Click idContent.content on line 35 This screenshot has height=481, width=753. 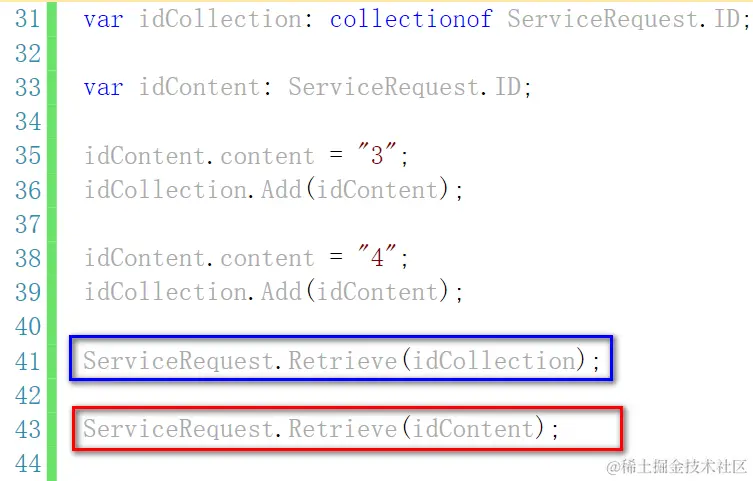[199, 156]
